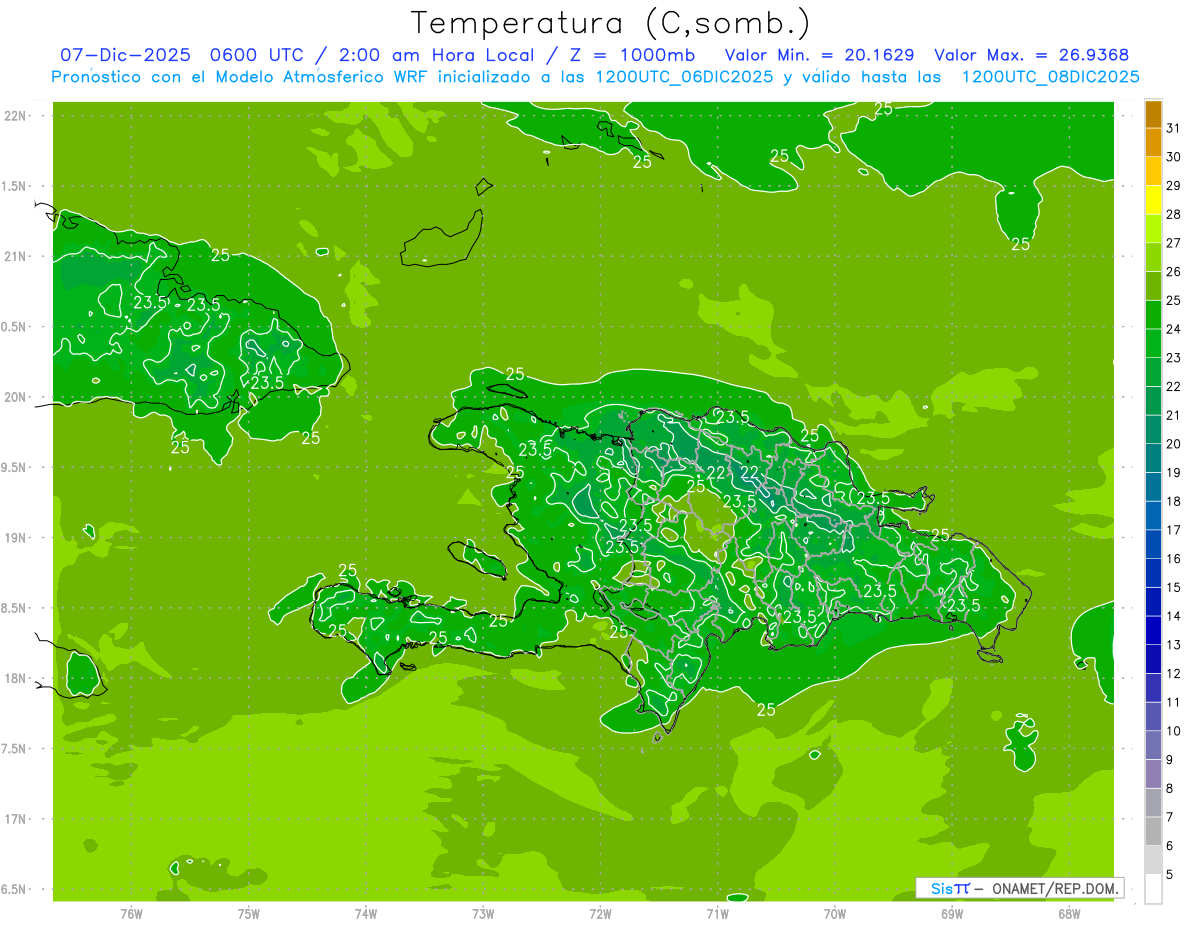Pick yellow colour bar segment between 28 and 29
The height and width of the screenshot is (927, 1200).
click(1153, 200)
